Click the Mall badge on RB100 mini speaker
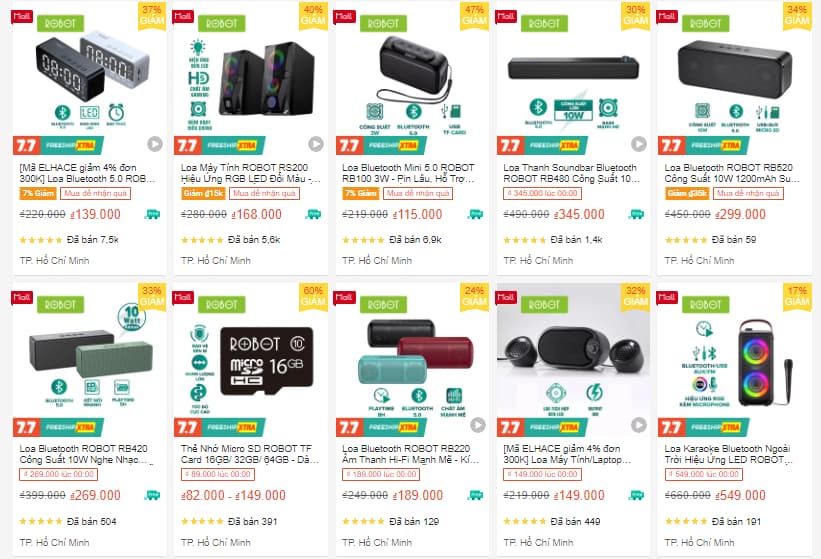This screenshot has height=559, width=821. click(x=345, y=16)
